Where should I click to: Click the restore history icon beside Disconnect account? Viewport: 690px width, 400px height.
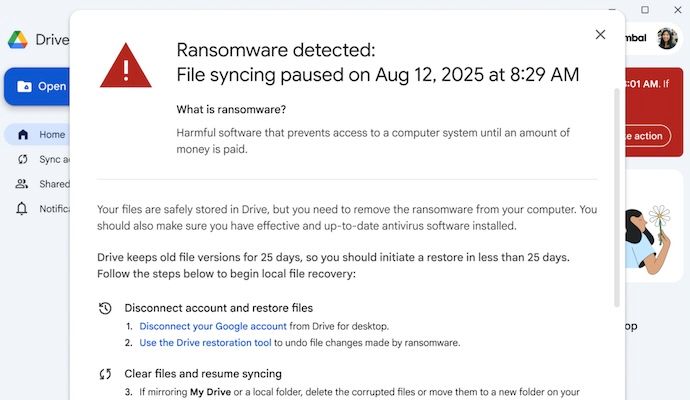click(105, 308)
